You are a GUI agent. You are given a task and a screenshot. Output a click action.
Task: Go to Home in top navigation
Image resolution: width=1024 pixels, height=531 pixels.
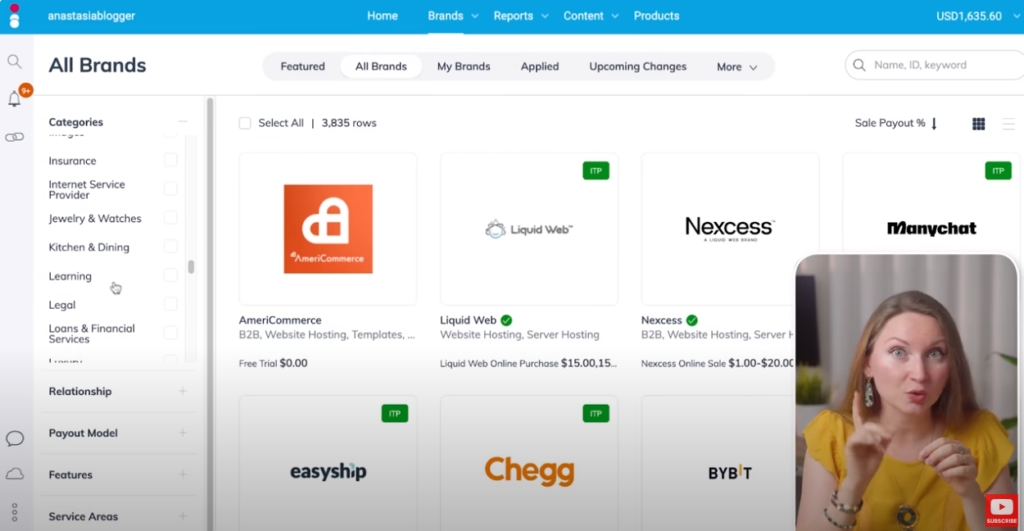382,16
